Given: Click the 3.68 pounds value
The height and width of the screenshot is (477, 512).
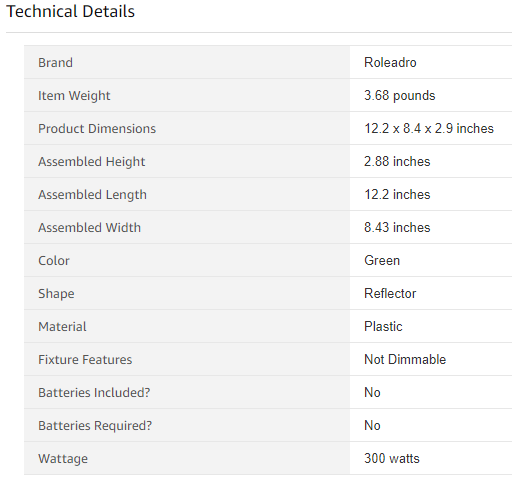Looking at the screenshot, I should 400,95.
